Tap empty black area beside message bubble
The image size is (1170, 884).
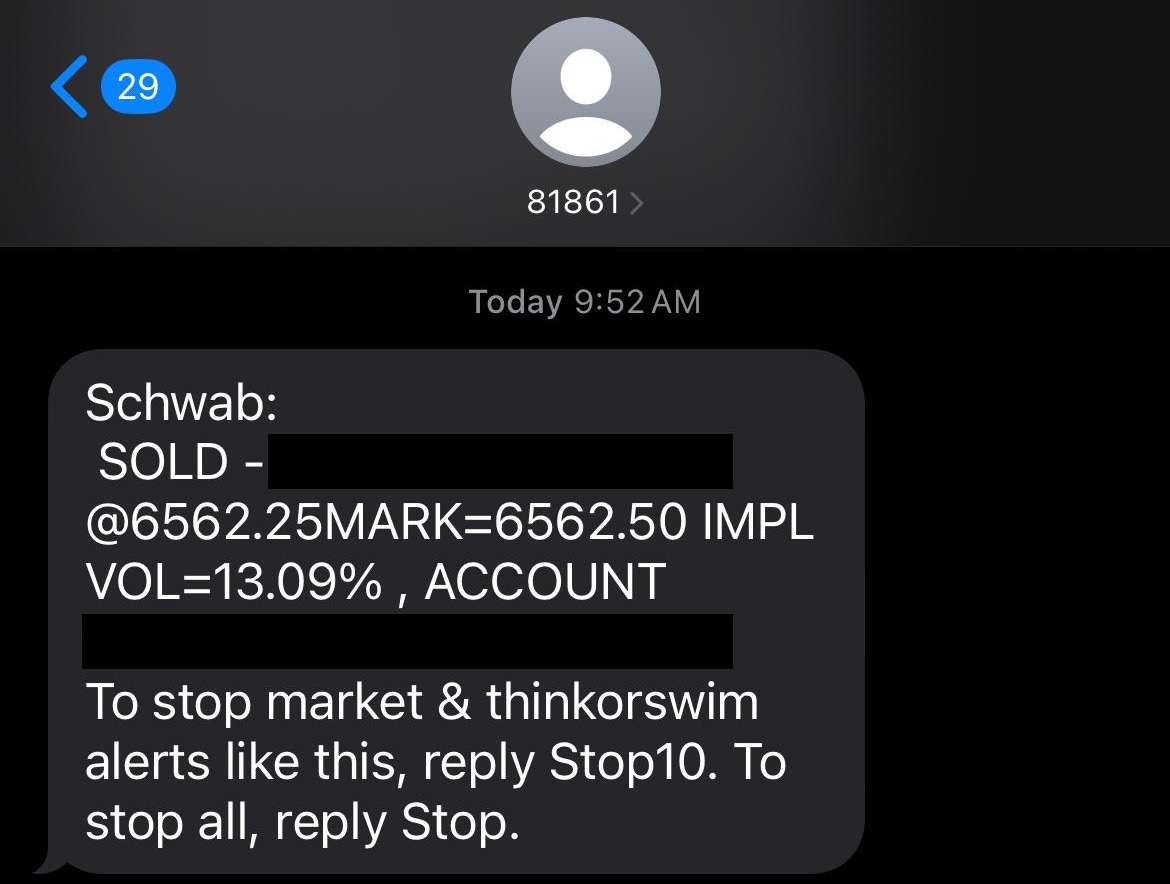(x=1015, y=597)
